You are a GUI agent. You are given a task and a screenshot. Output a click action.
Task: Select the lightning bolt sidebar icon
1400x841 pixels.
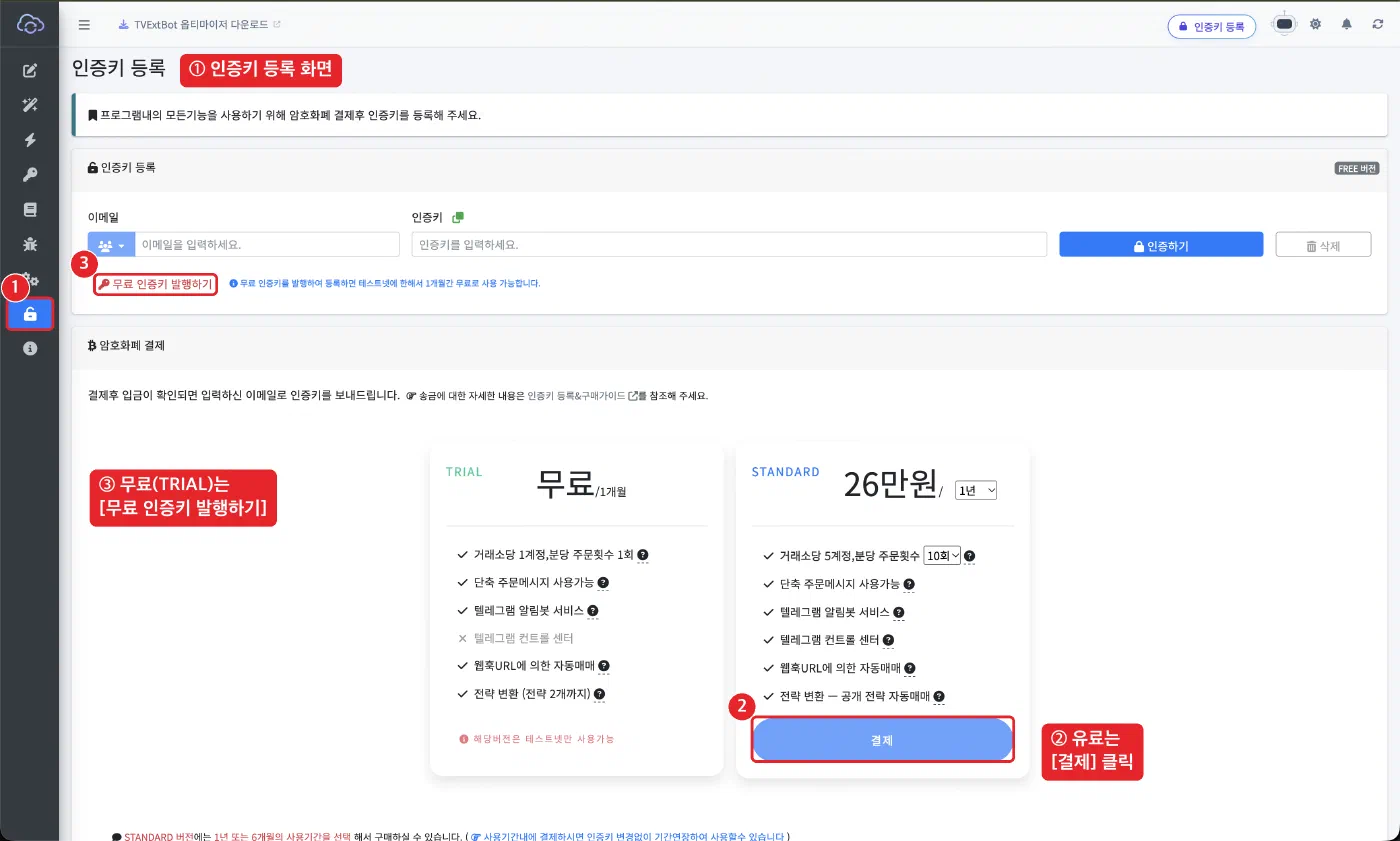[x=30, y=140]
